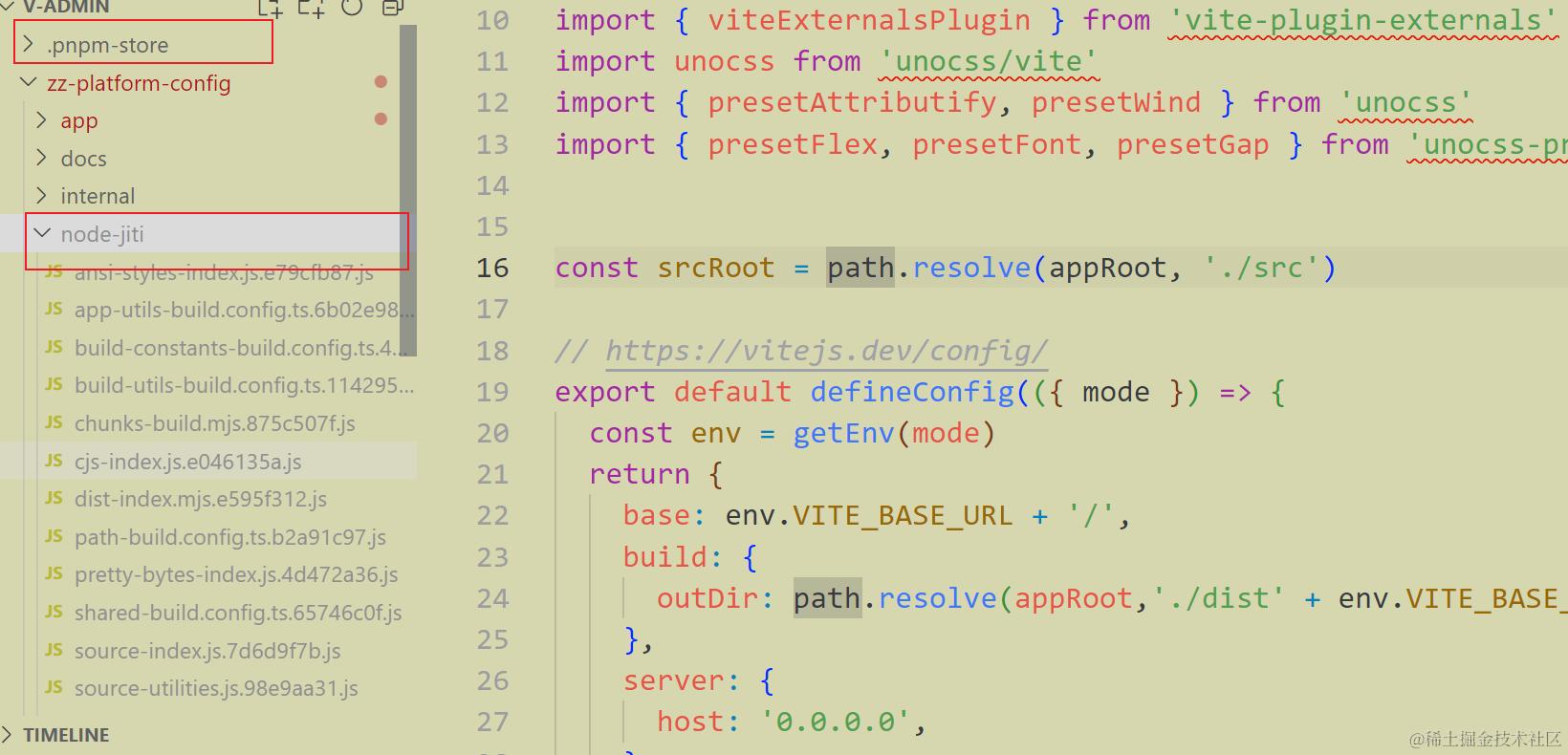Select the app folder label
1568x755 pixels.
pyautogui.click(x=79, y=121)
